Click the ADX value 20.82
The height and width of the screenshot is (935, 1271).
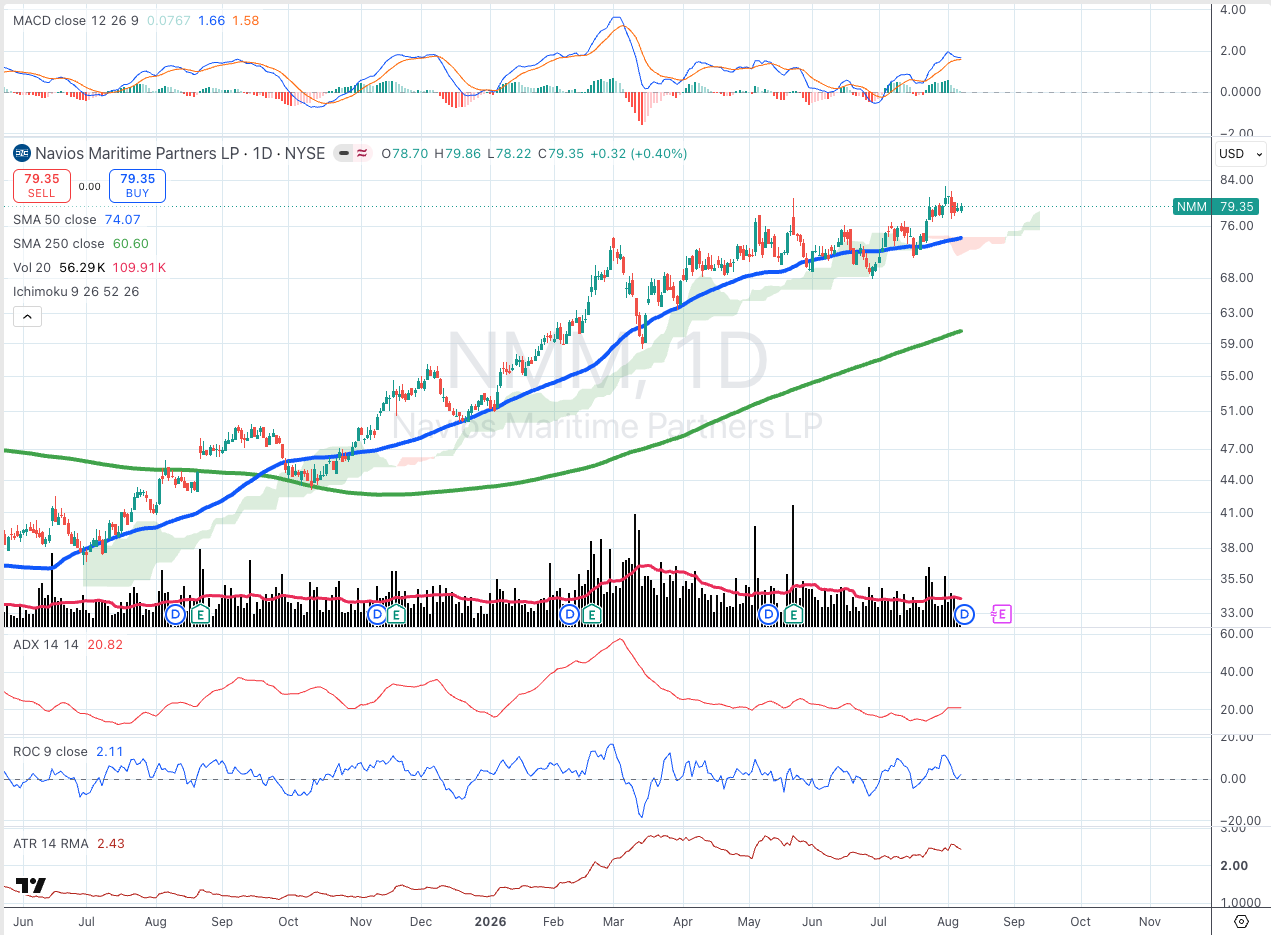[105, 645]
